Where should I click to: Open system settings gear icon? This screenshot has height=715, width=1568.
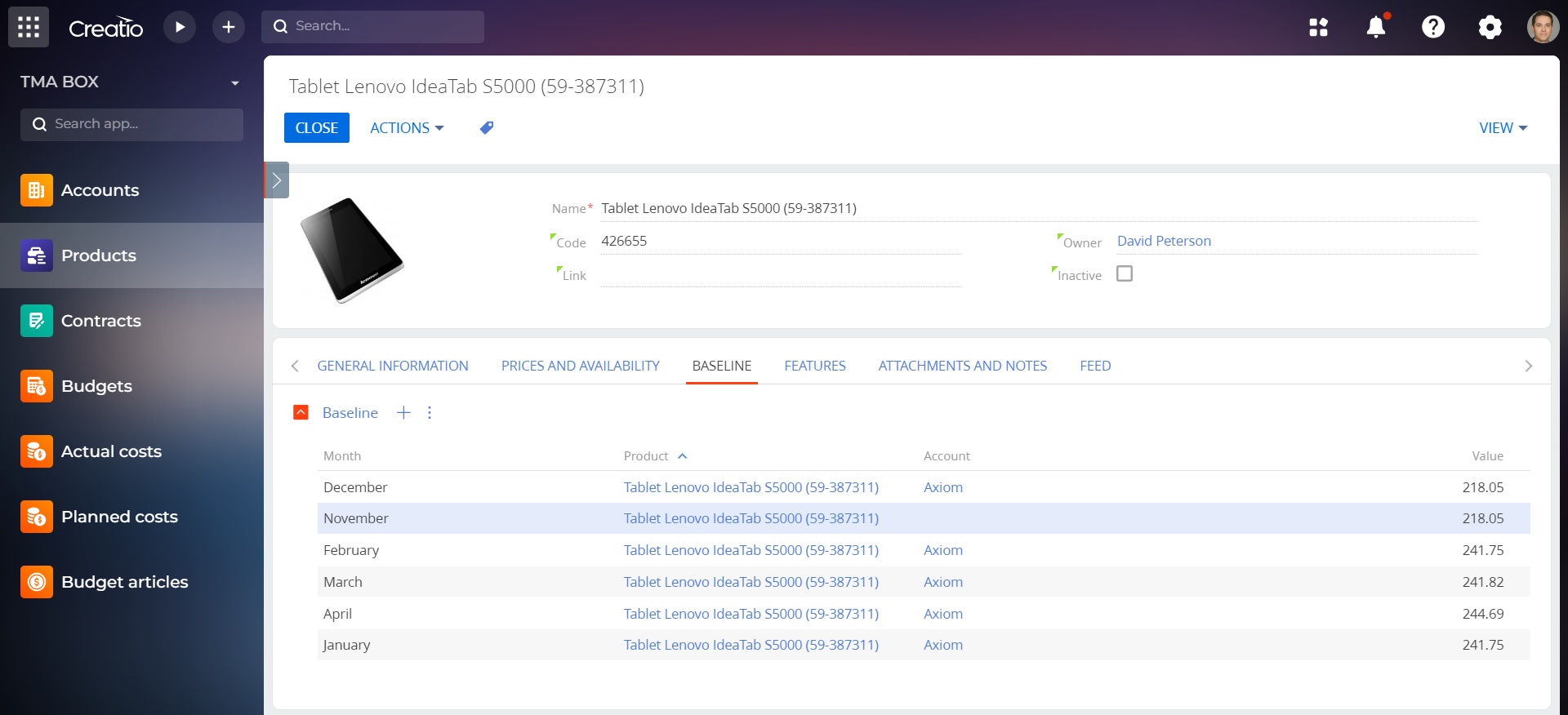point(1490,27)
